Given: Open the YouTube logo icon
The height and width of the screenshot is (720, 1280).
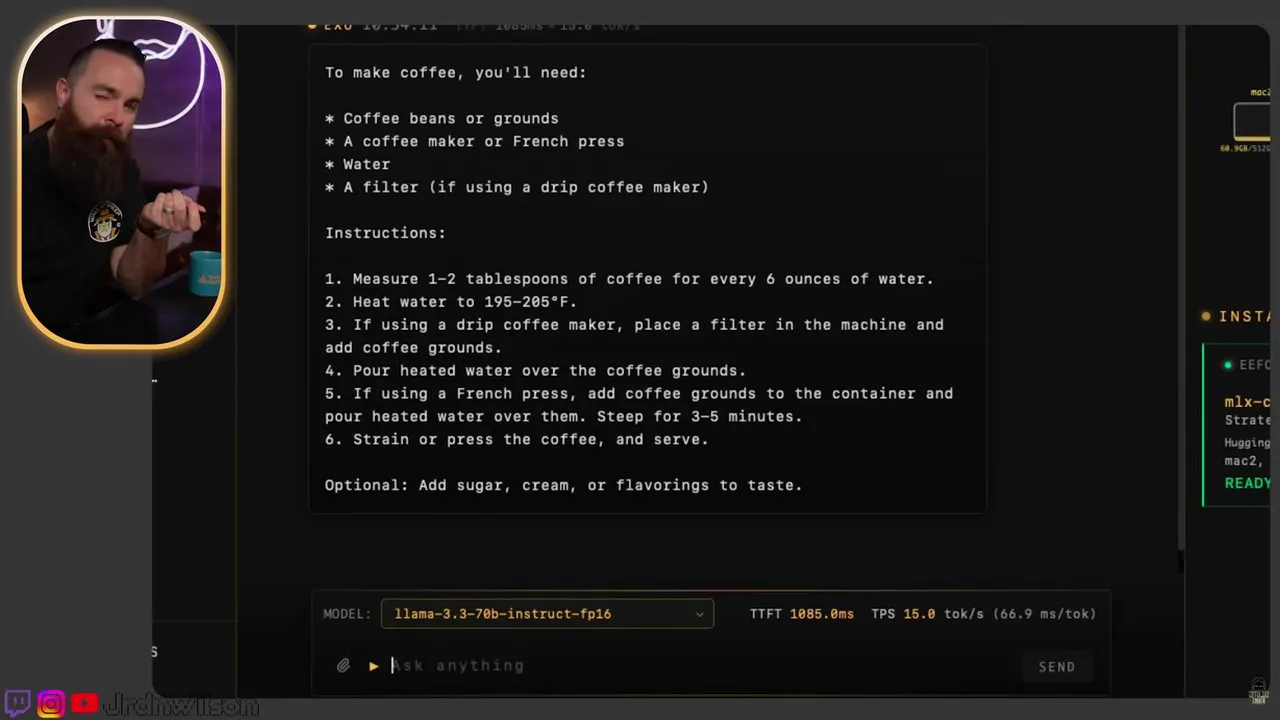Looking at the screenshot, I should 85,704.
